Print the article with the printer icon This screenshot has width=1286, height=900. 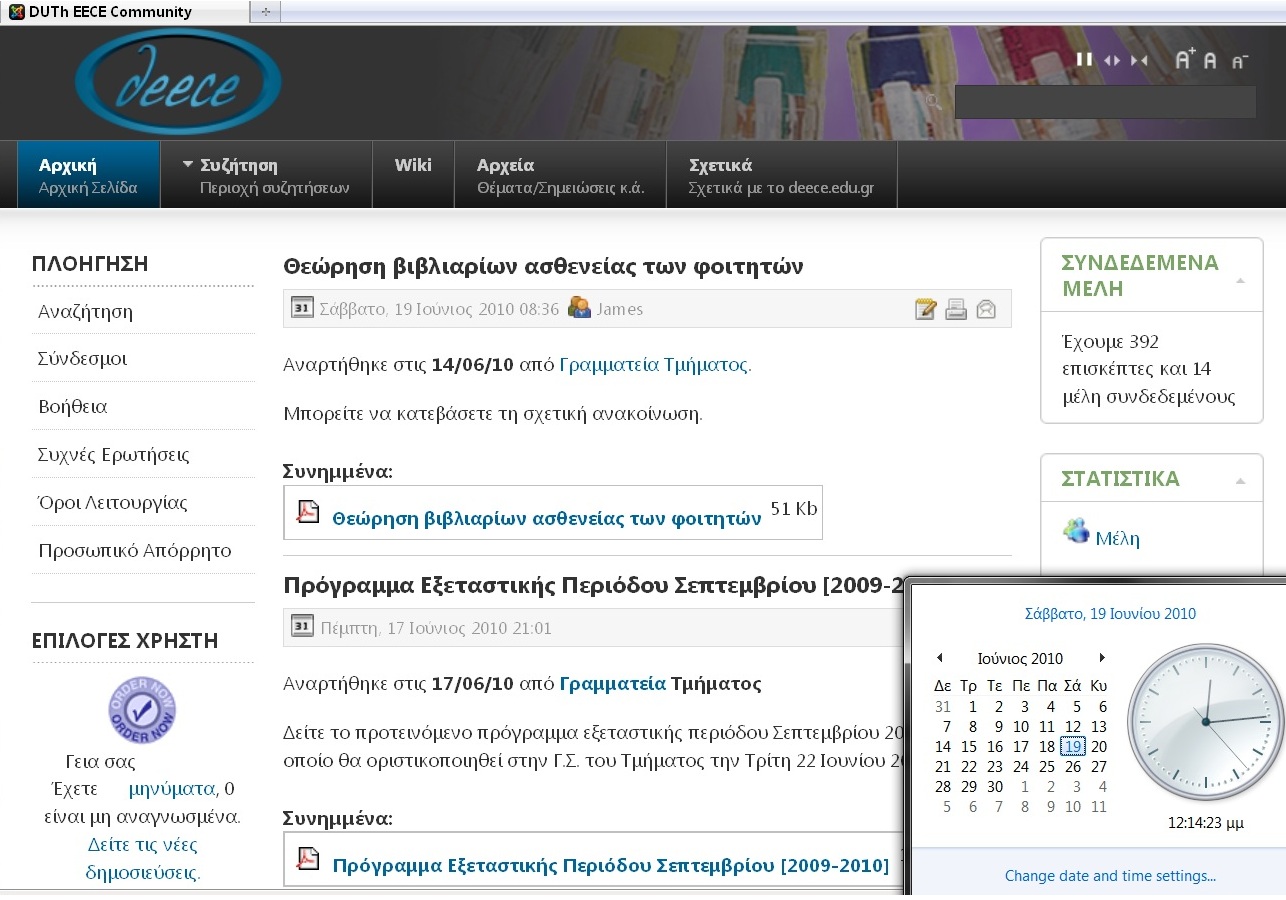click(x=956, y=309)
